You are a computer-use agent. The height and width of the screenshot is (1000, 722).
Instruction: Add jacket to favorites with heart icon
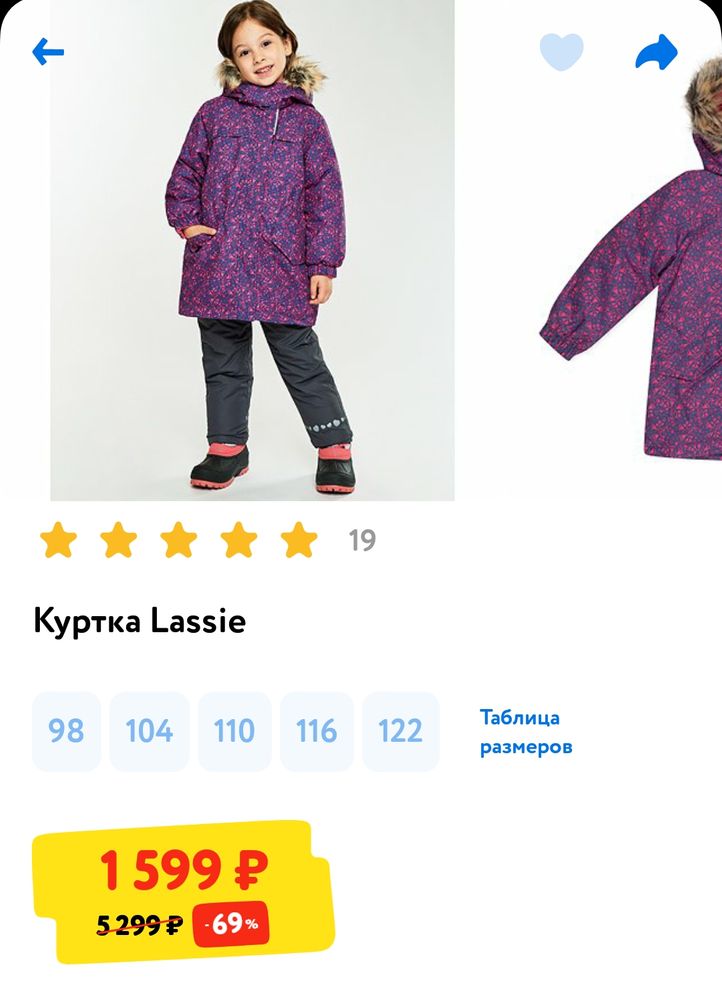[561, 51]
